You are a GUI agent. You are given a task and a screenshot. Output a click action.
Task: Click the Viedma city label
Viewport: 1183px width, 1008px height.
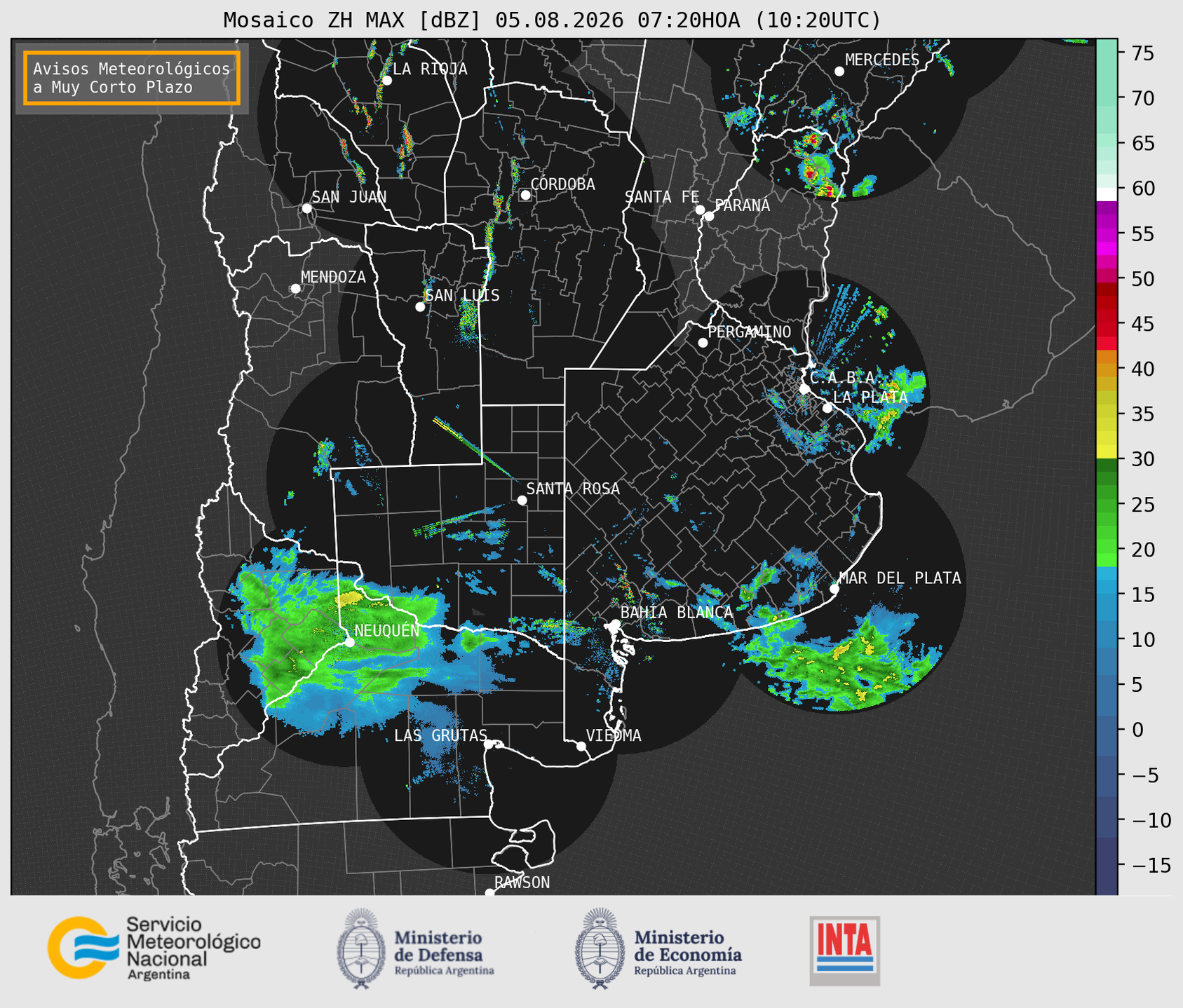[614, 736]
